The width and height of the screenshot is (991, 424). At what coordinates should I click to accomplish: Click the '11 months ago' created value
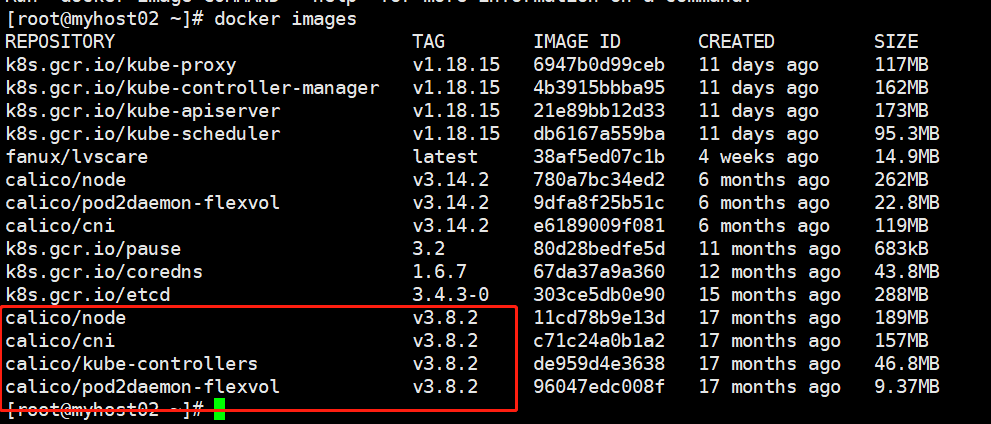click(769, 249)
